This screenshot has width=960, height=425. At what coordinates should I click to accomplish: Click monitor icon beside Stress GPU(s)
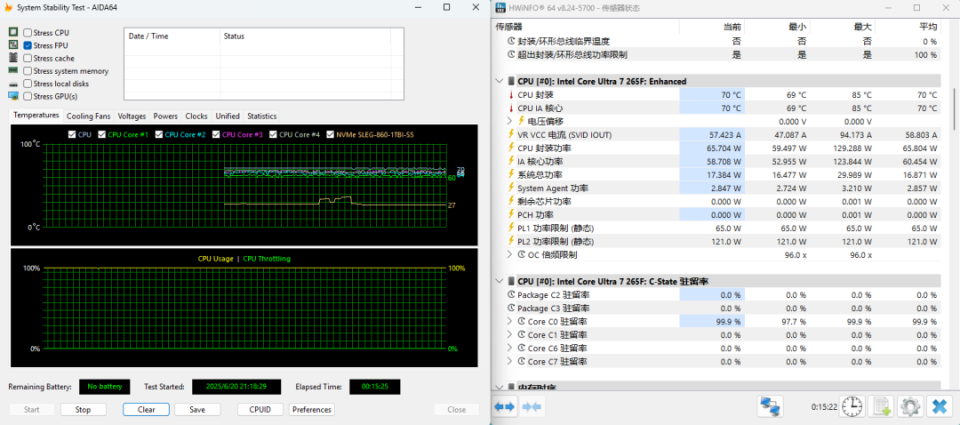pyautogui.click(x=13, y=96)
